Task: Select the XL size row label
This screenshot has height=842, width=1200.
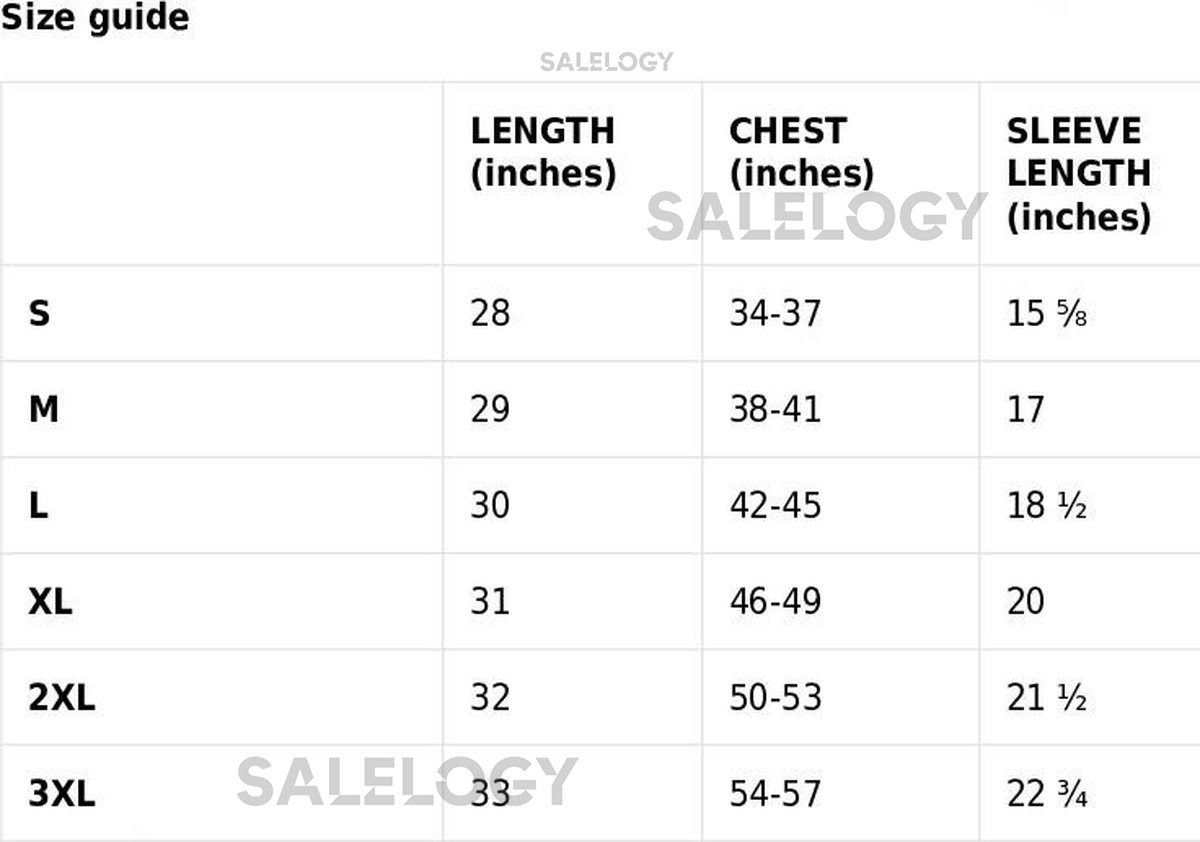Action: coord(50,601)
